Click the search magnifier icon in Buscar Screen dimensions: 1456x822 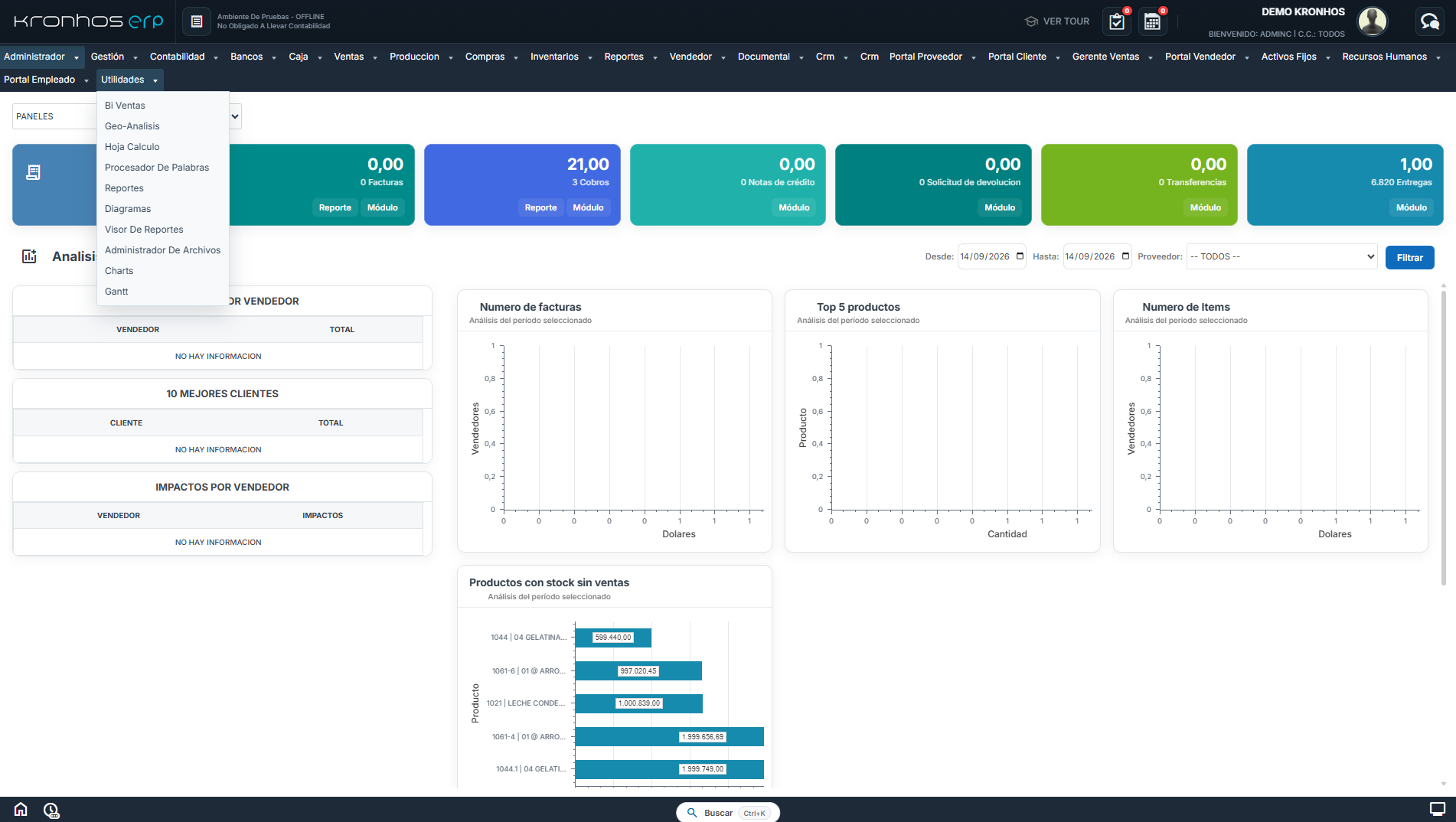[692, 813]
